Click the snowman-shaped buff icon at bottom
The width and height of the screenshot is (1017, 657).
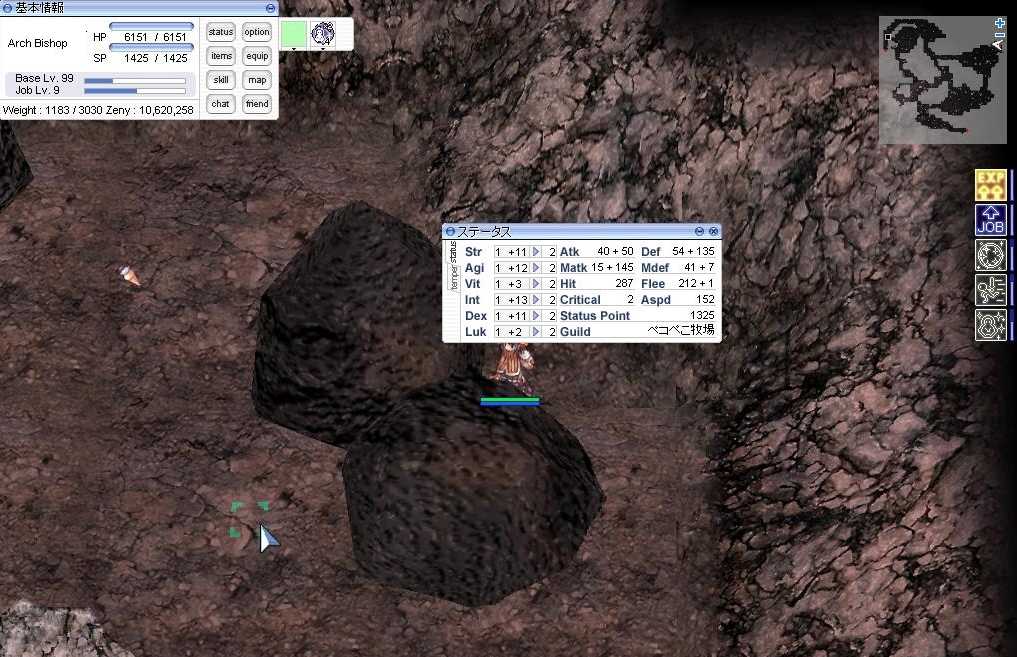pos(990,325)
